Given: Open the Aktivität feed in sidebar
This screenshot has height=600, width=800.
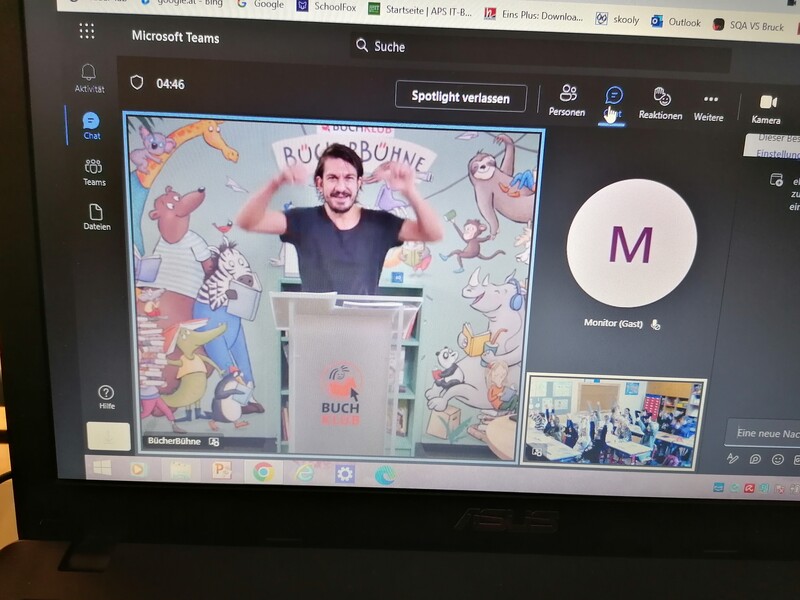Looking at the screenshot, I should 89,78.
